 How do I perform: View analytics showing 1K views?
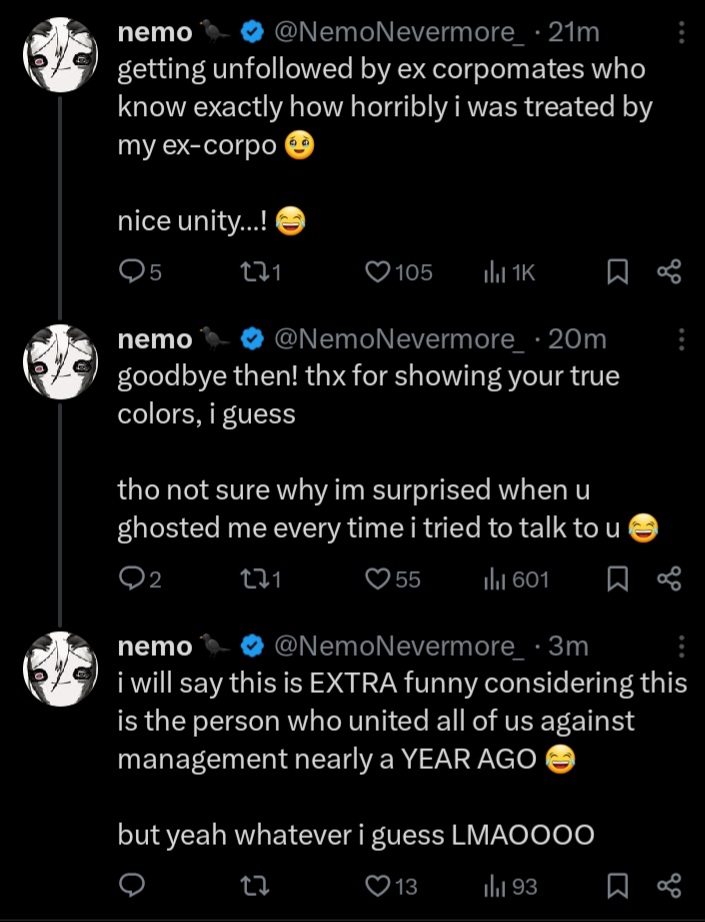coord(495,272)
